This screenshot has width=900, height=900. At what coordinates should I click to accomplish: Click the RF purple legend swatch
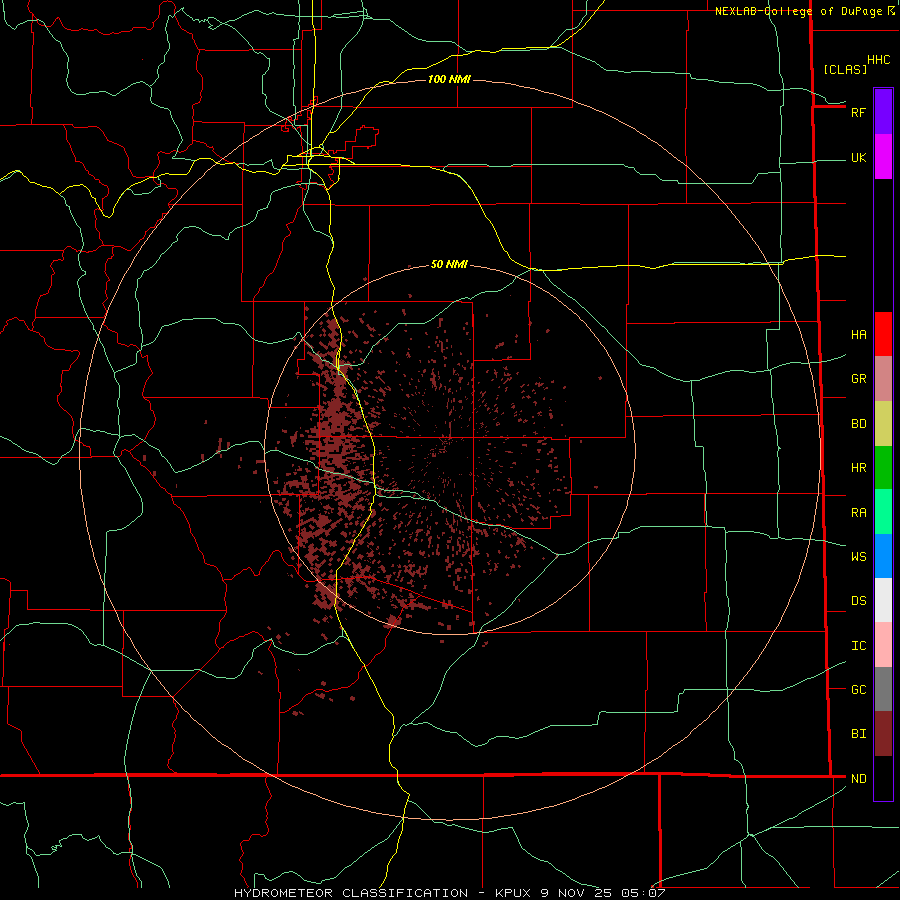tap(883, 111)
